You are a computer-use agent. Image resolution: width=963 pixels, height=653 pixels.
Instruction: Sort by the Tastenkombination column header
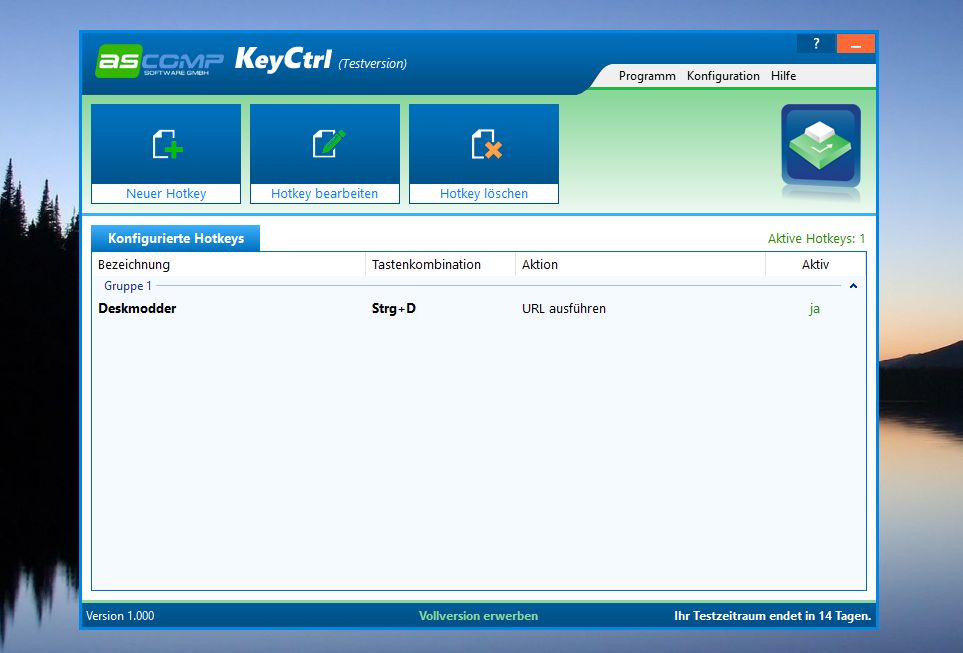[440, 265]
